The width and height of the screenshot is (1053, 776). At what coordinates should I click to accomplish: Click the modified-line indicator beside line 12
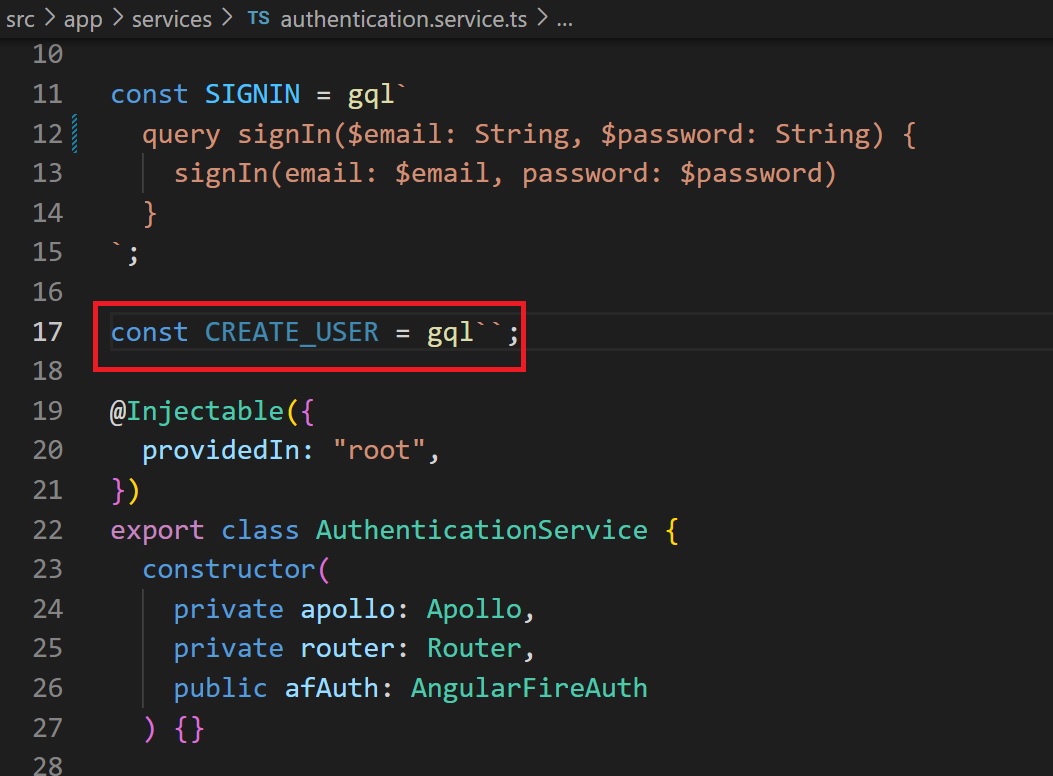click(x=75, y=134)
